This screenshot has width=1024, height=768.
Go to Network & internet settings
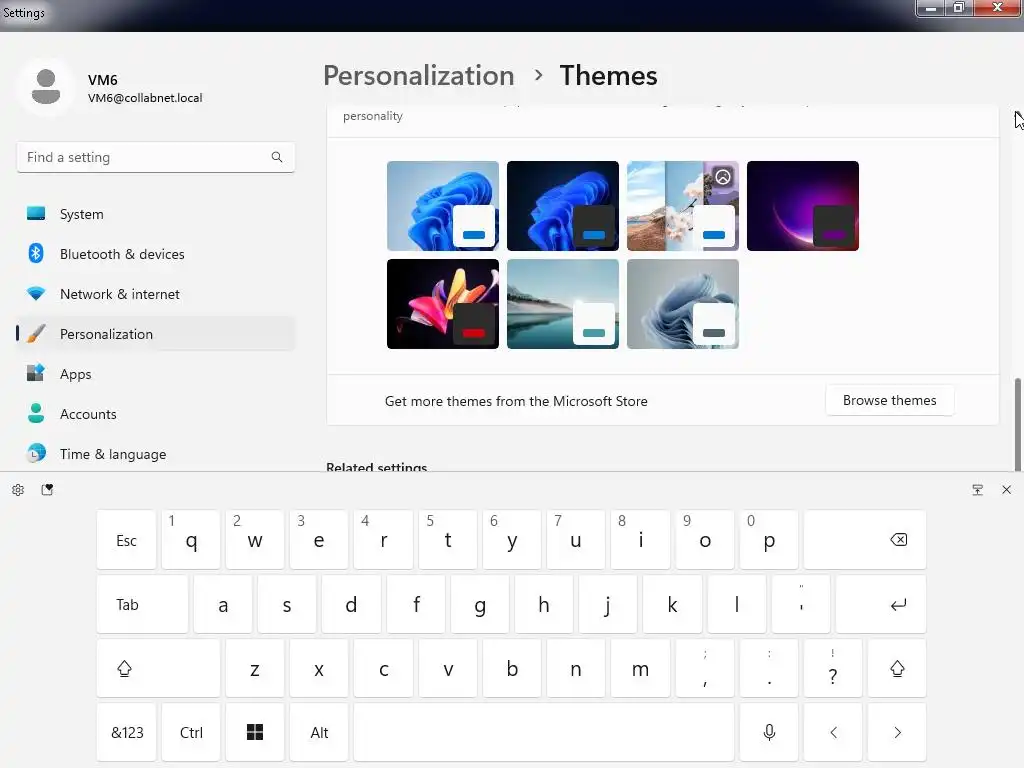155,294
